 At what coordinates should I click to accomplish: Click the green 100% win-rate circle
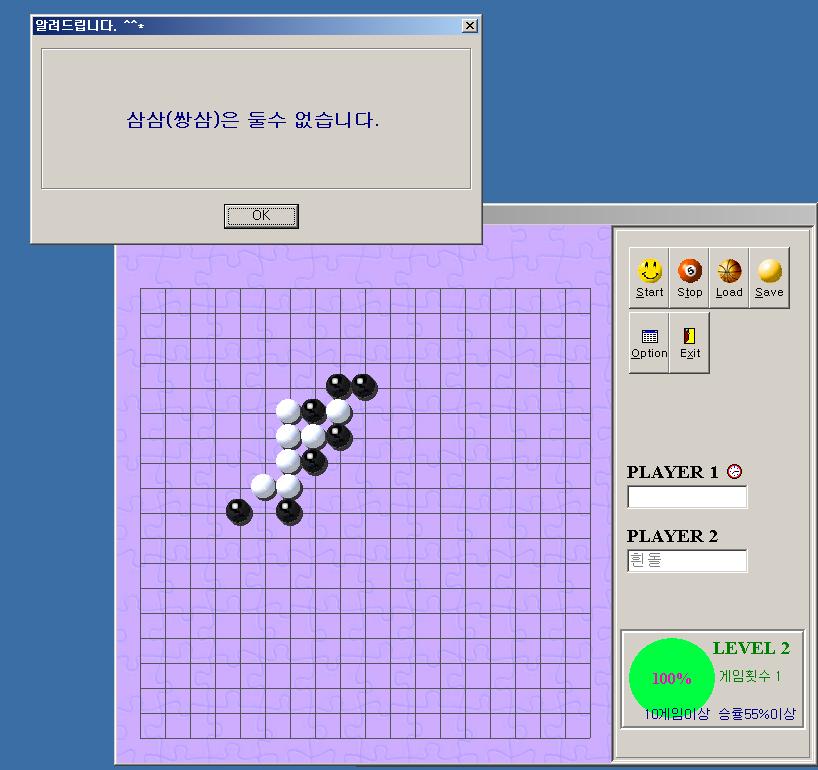tap(671, 678)
